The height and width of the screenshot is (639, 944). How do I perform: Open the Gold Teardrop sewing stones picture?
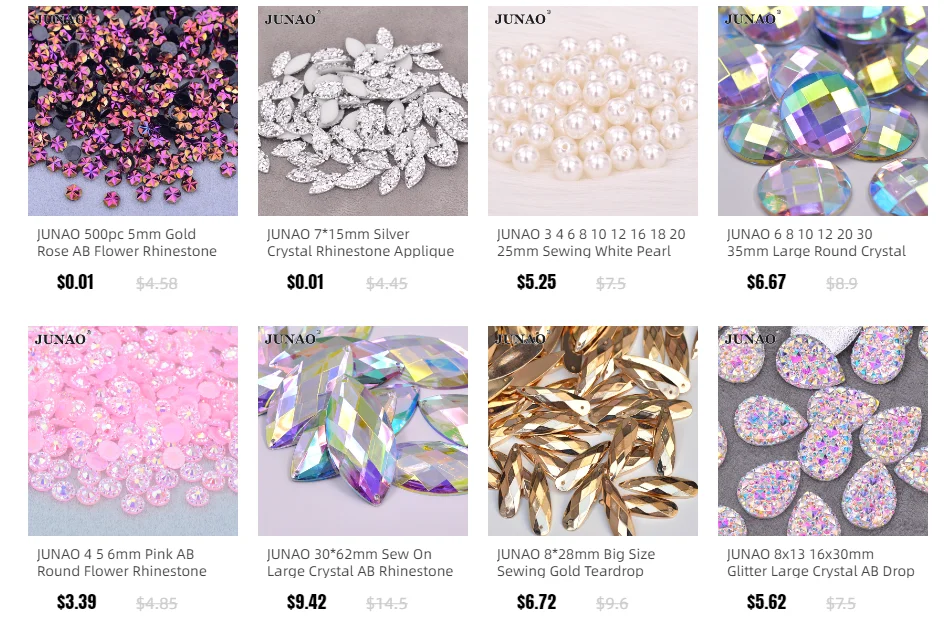(592, 431)
